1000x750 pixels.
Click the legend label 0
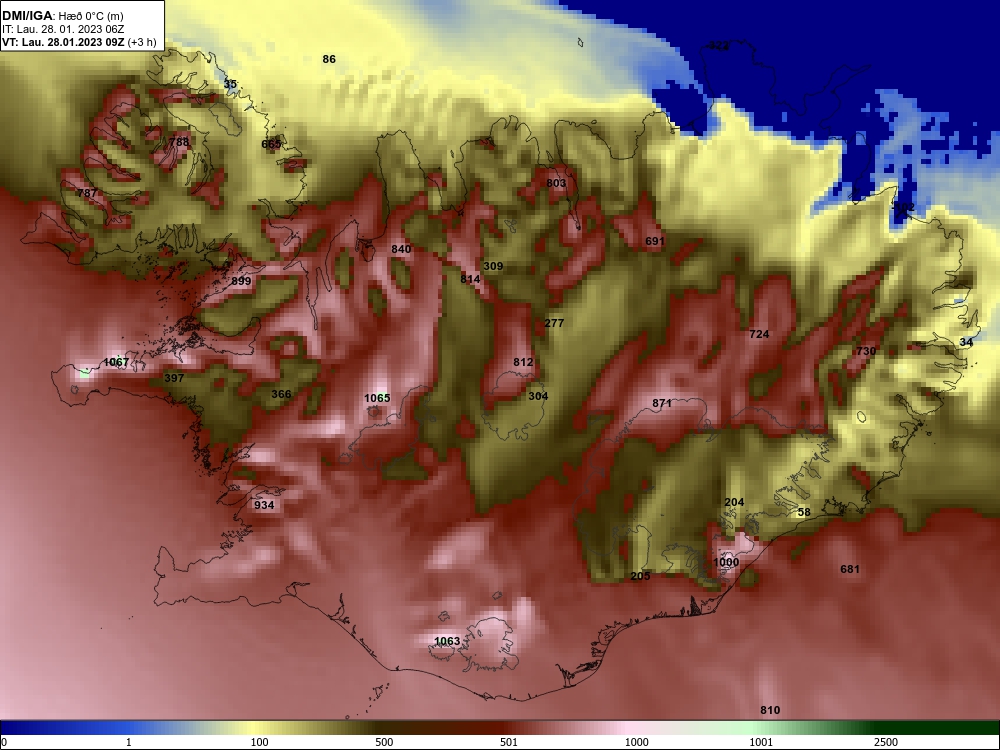tap(4, 742)
